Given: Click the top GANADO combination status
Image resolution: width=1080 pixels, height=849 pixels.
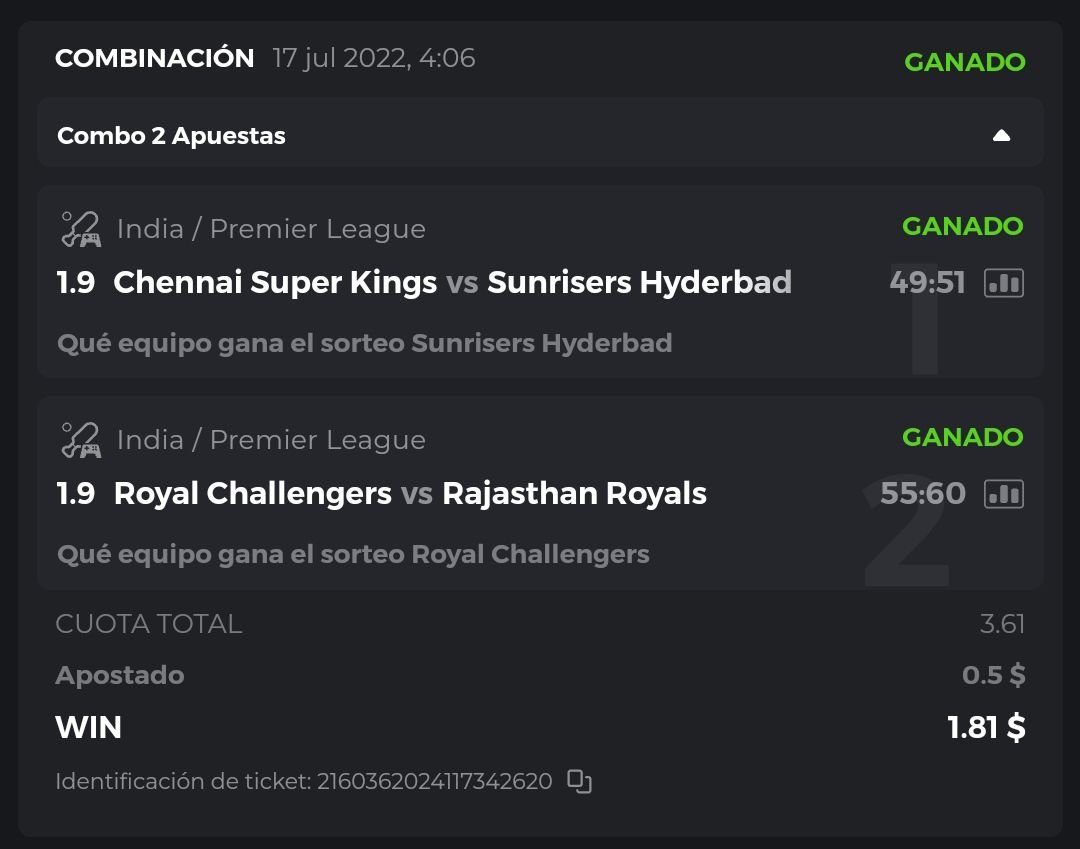Looking at the screenshot, I should tap(964, 62).
